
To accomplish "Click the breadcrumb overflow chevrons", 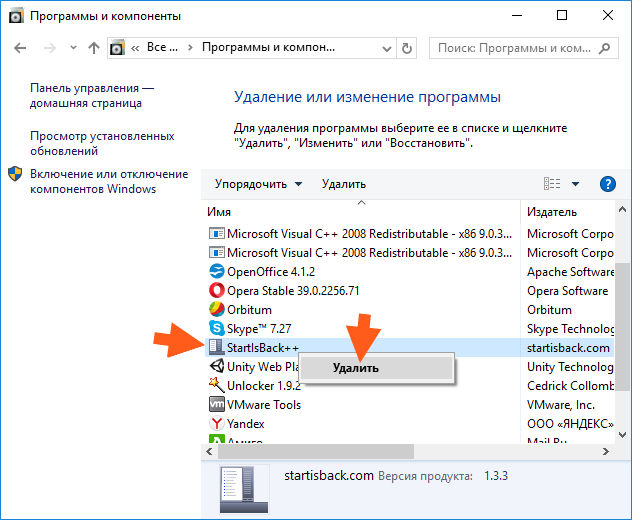I will point(135,48).
